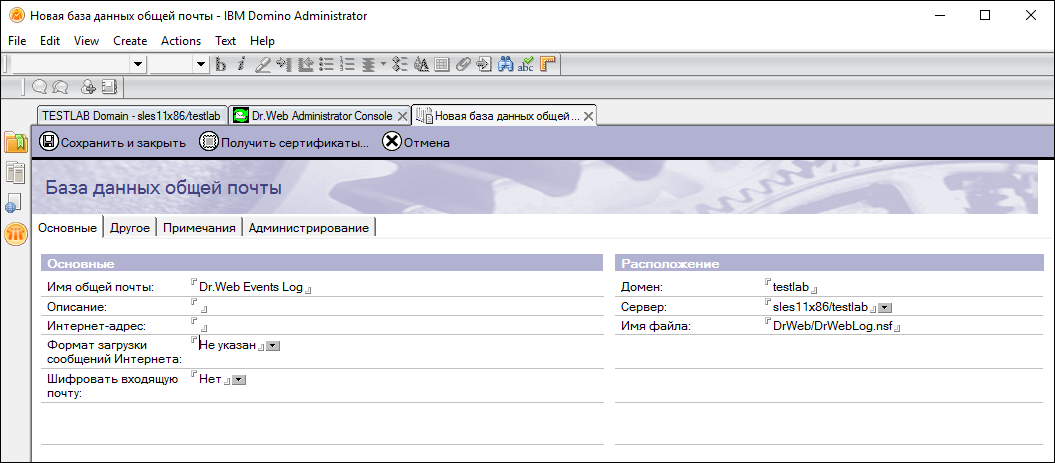The image size is (1055, 463).
Task: Select the 'Администрирование' form tab
Action: (309, 227)
